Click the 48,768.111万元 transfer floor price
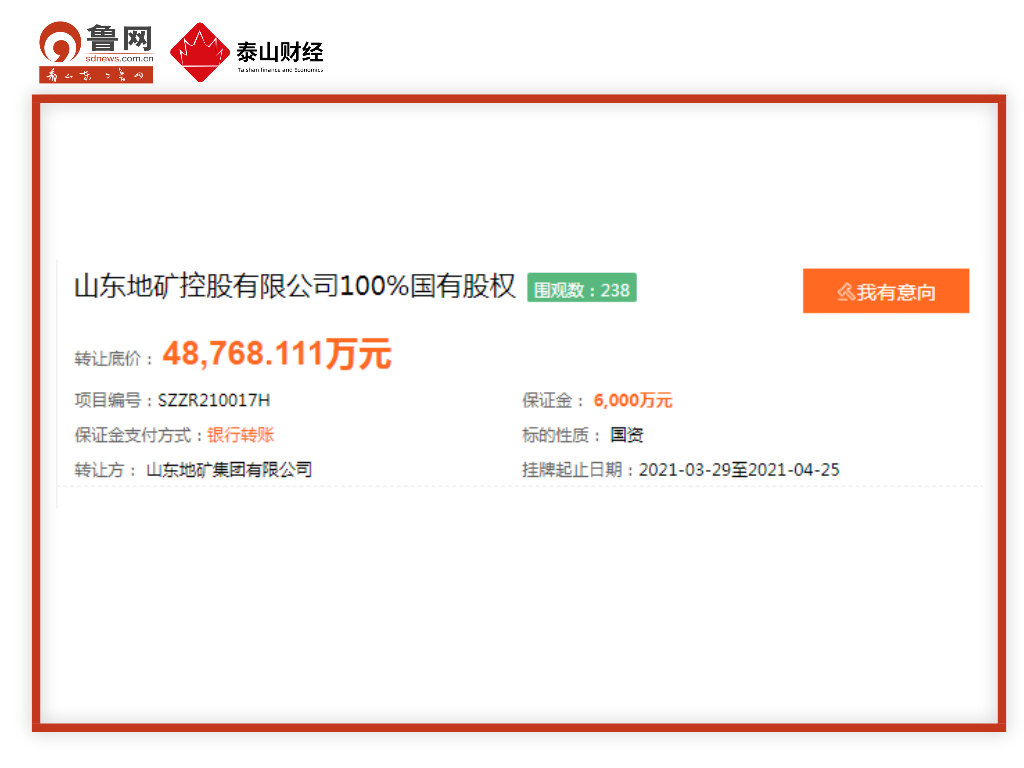The image size is (1024, 768). click(x=277, y=354)
